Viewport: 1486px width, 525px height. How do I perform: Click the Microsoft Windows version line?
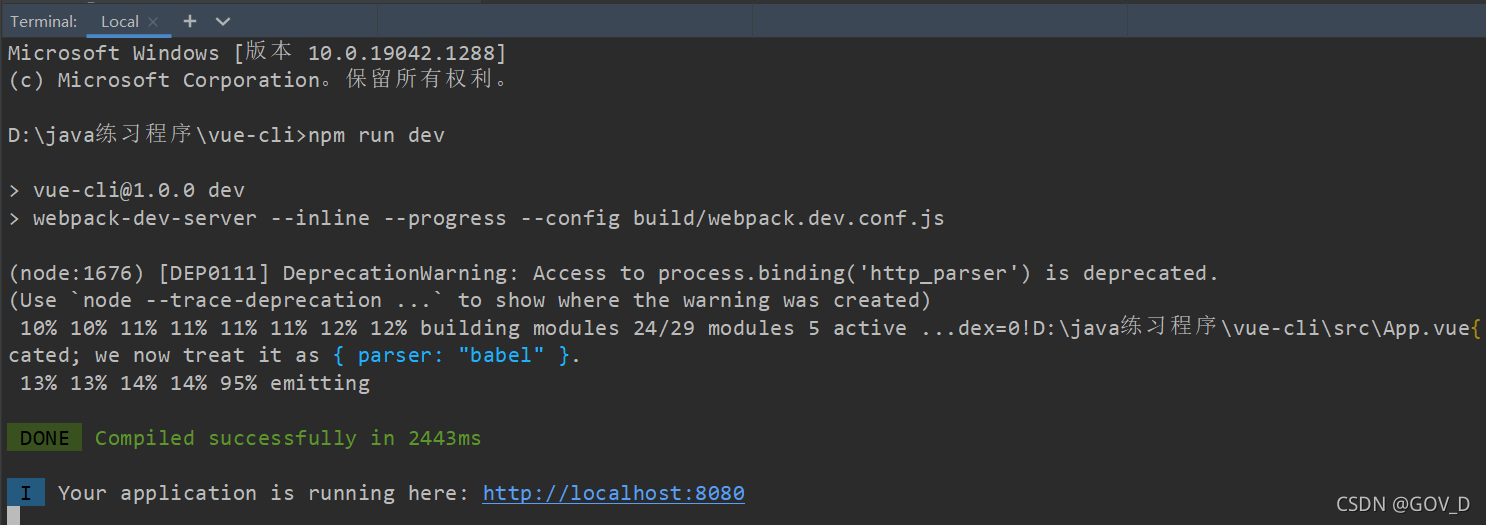tap(257, 53)
